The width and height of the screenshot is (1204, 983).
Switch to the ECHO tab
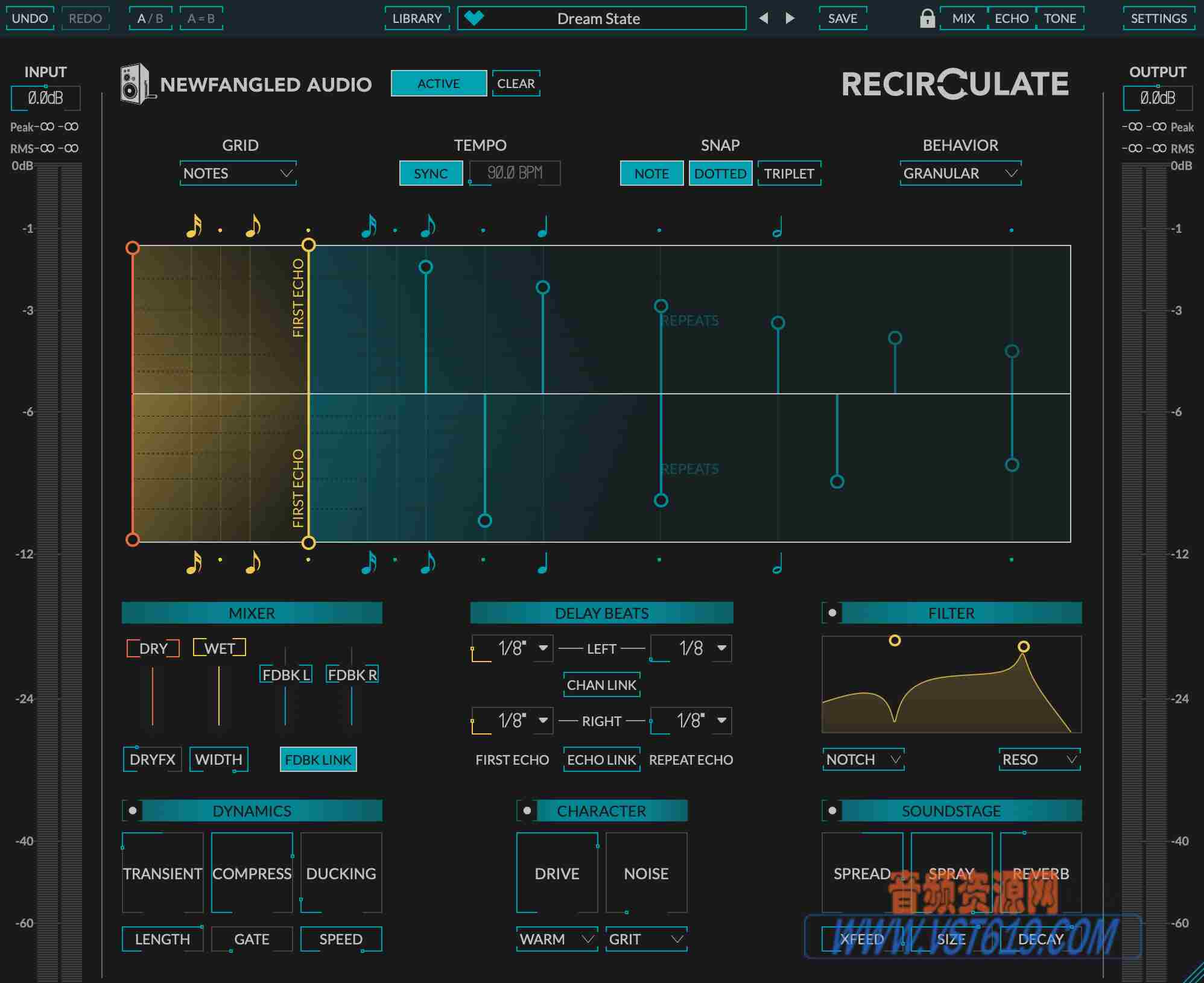click(1011, 18)
